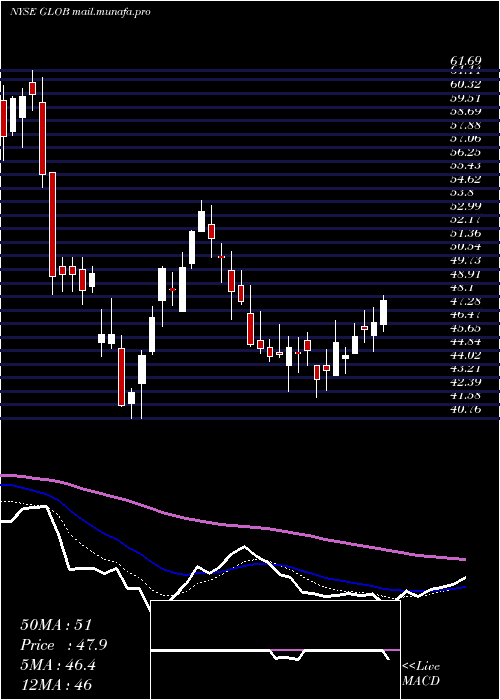This screenshot has height=700, width=500.
Task: Click the 44.84 price axis label
Action: [465, 342]
